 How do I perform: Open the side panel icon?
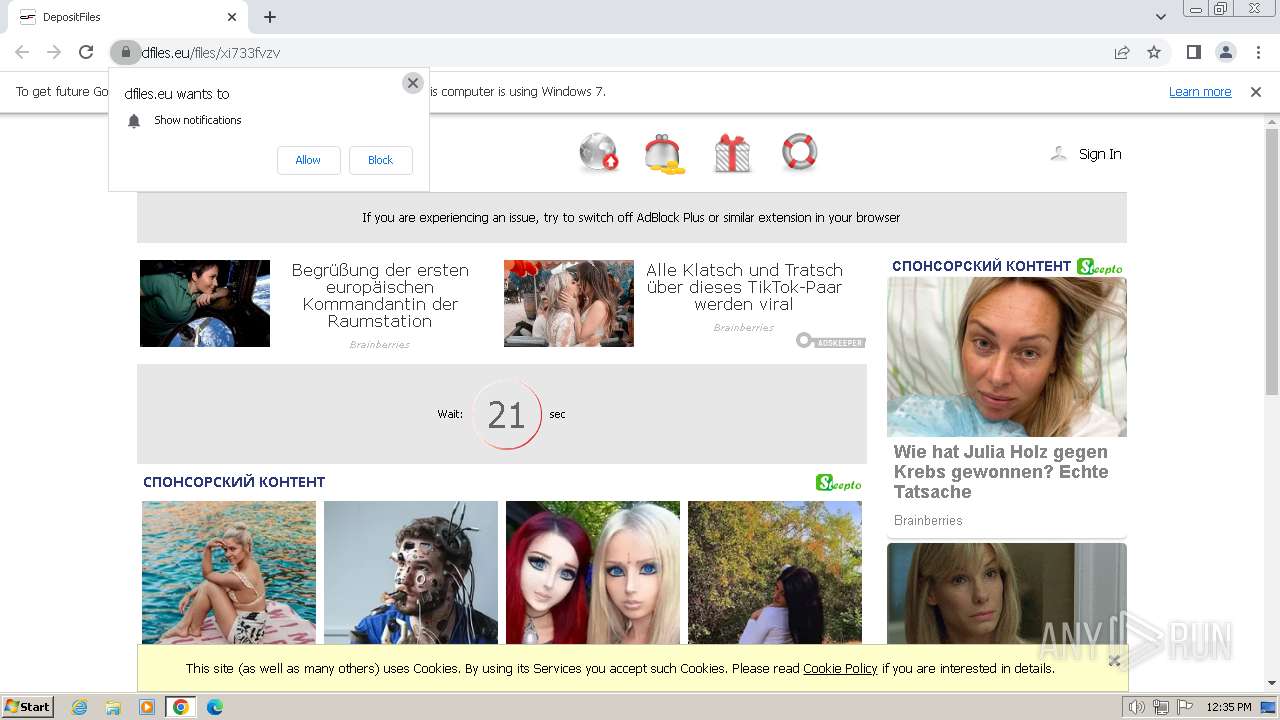point(1193,52)
